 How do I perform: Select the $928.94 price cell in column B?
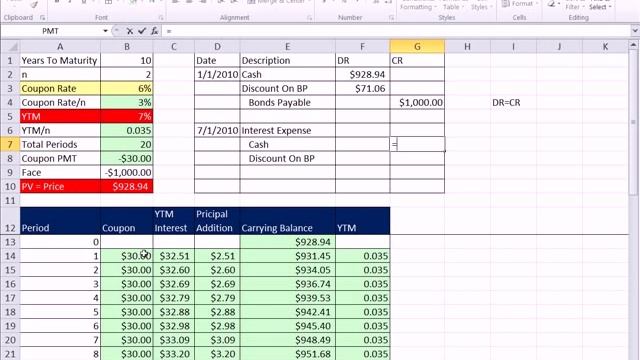tap(127, 187)
